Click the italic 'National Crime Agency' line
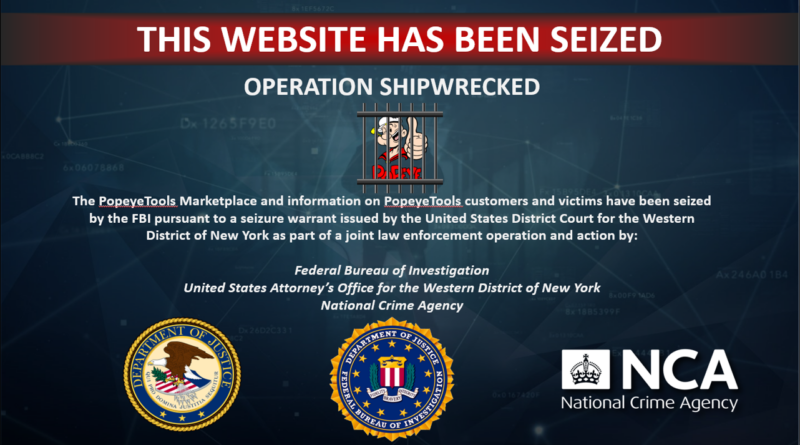The image size is (800, 445). point(392,305)
